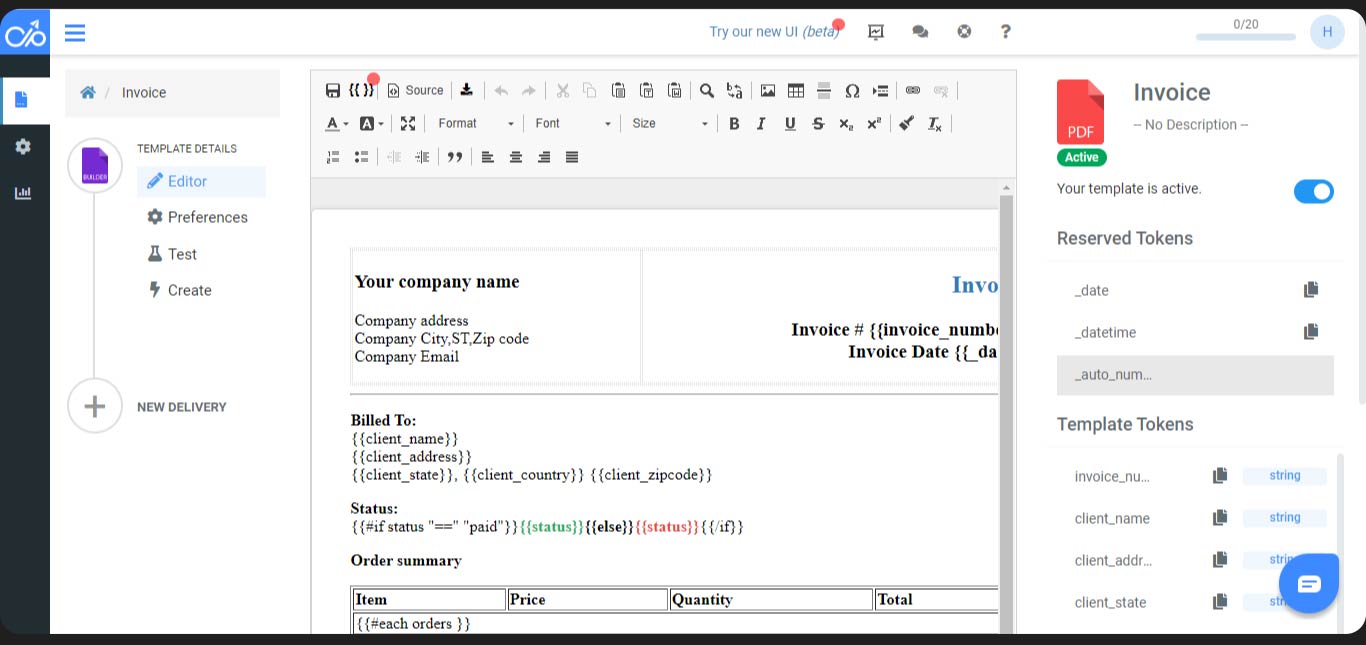Insert a table using the table icon

coord(796,91)
